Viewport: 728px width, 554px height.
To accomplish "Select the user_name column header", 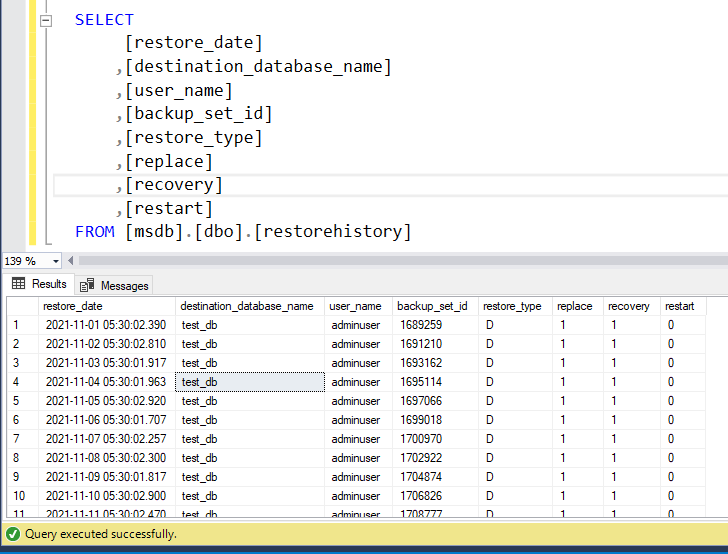I will click(358, 306).
